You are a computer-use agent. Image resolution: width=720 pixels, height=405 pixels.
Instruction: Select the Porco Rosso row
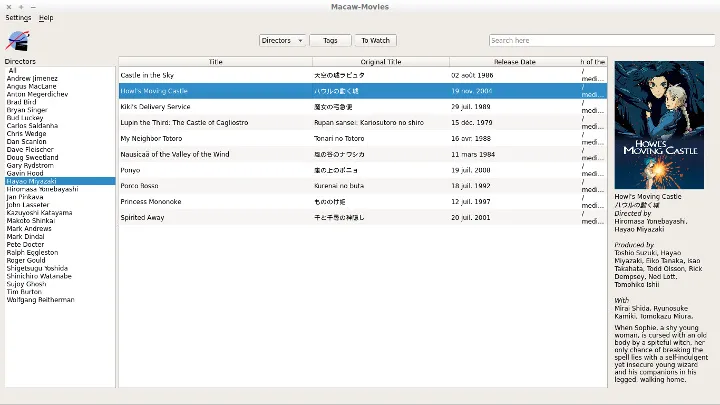(363, 186)
